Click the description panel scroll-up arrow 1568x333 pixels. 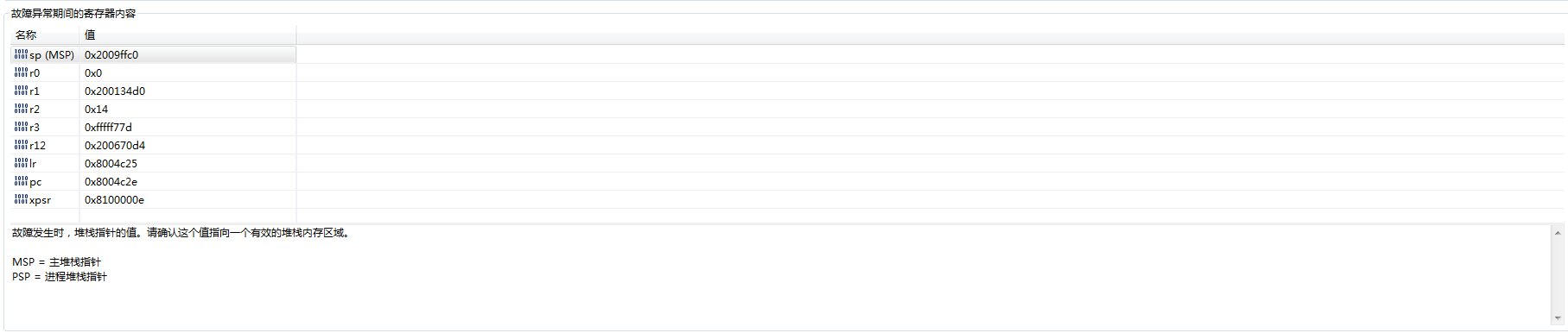(1558, 233)
